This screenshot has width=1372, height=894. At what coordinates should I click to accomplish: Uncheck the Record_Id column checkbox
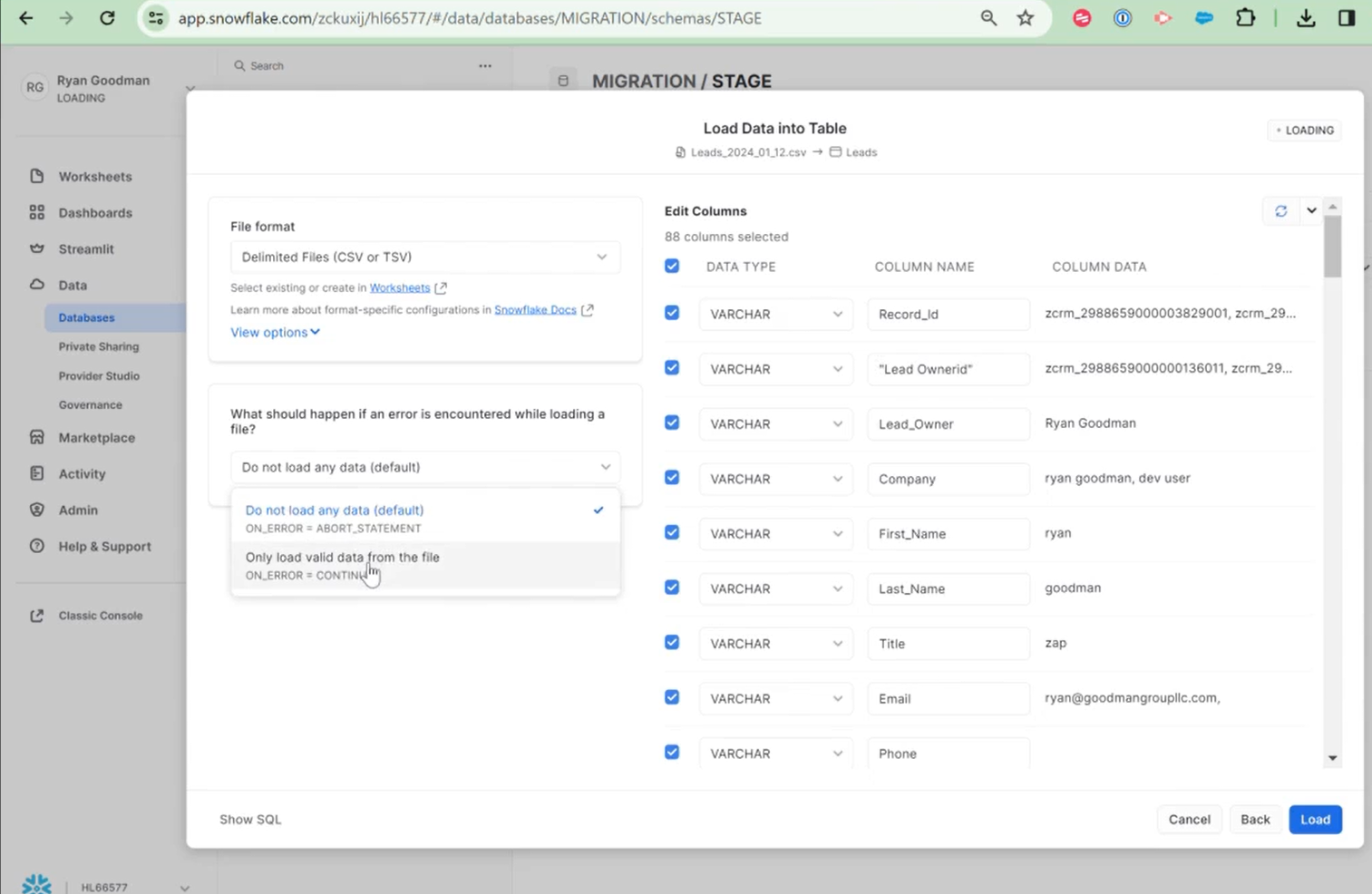point(672,313)
